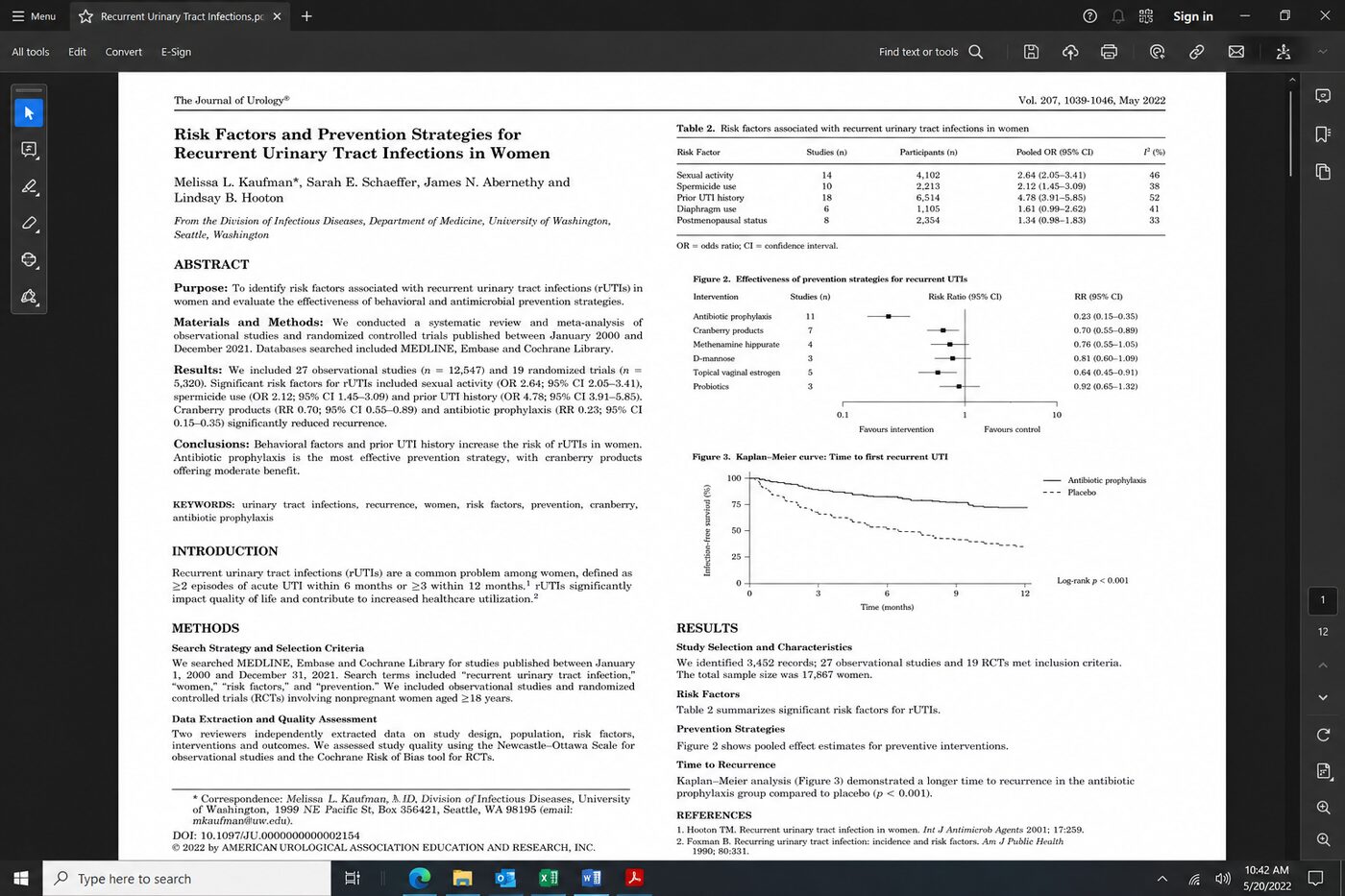Click the 'Type here to search' taskbar box

pos(185,878)
